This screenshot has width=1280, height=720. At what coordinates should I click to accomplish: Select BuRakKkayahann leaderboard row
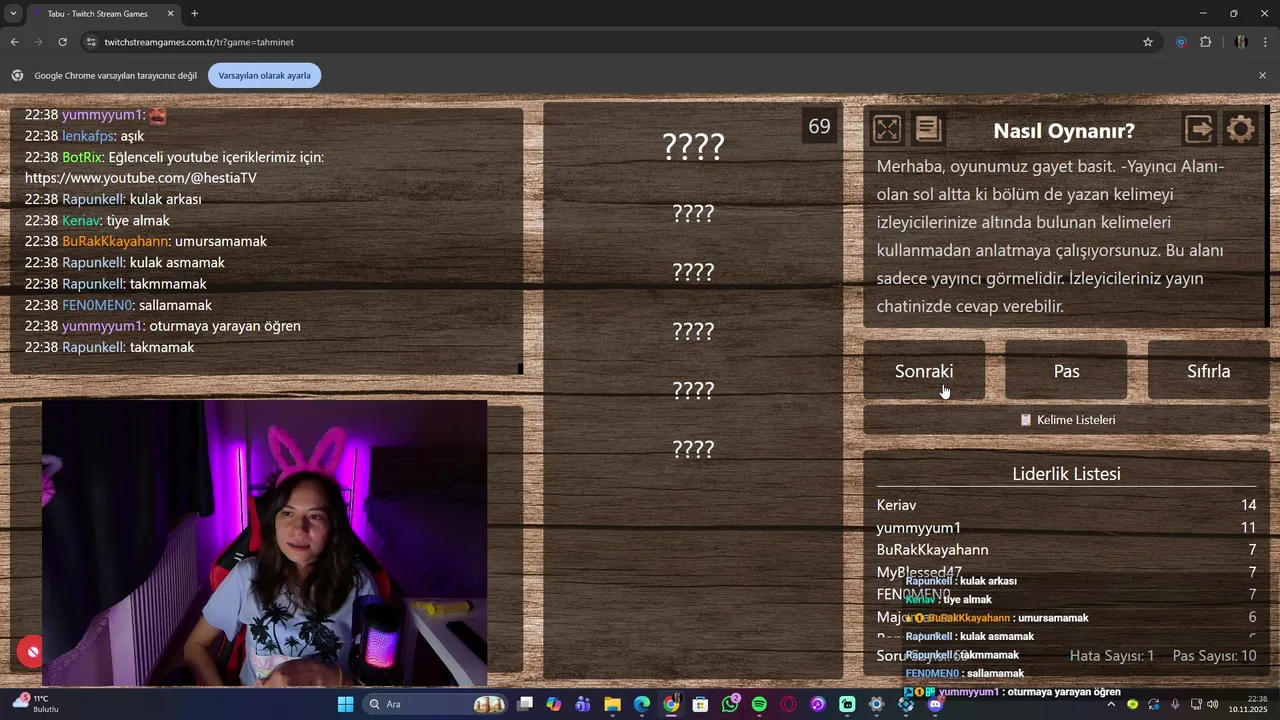coord(1066,550)
